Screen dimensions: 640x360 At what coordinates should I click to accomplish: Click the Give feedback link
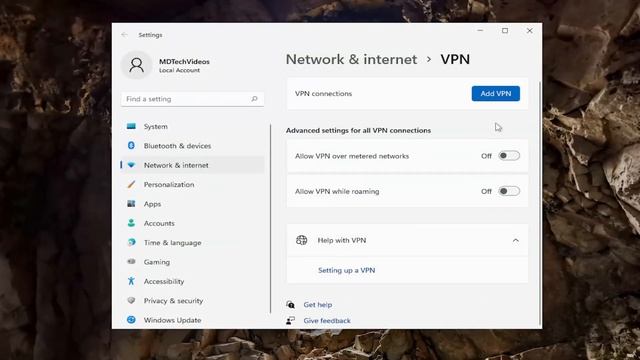coord(327,320)
